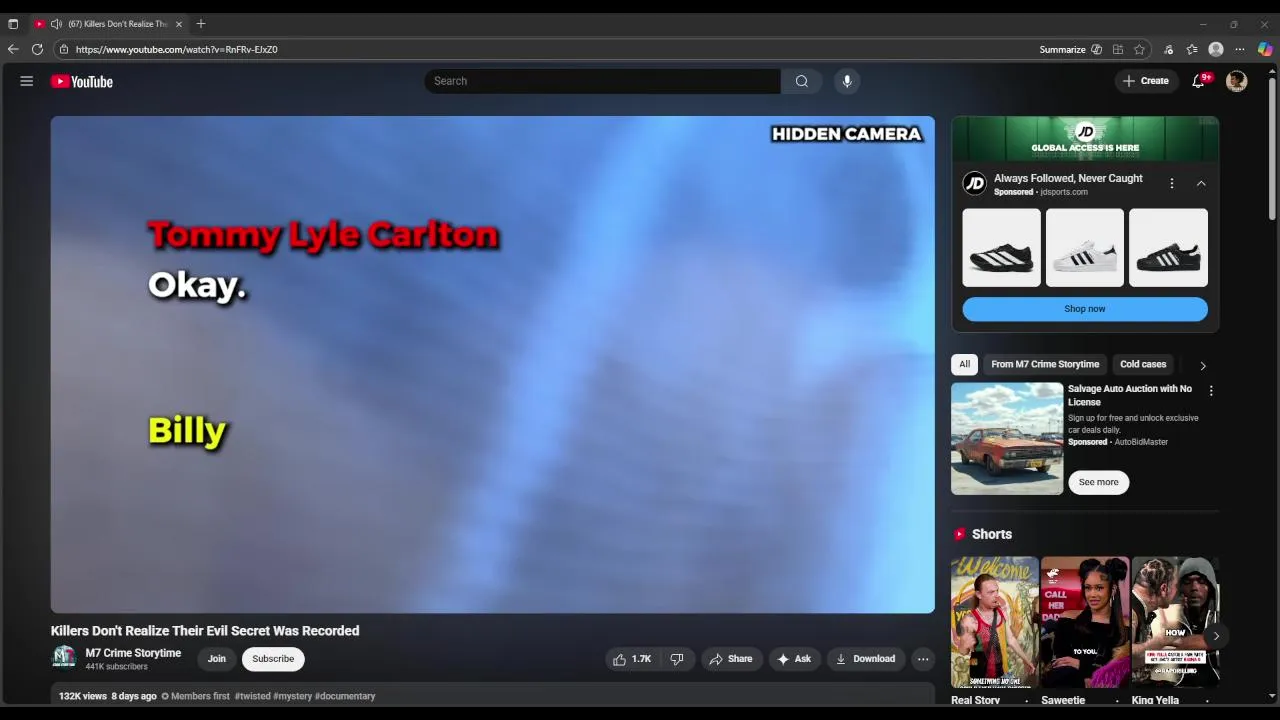Add page to favorites with star
The height and width of the screenshot is (720, 1280).
[x=1139, y=49]
